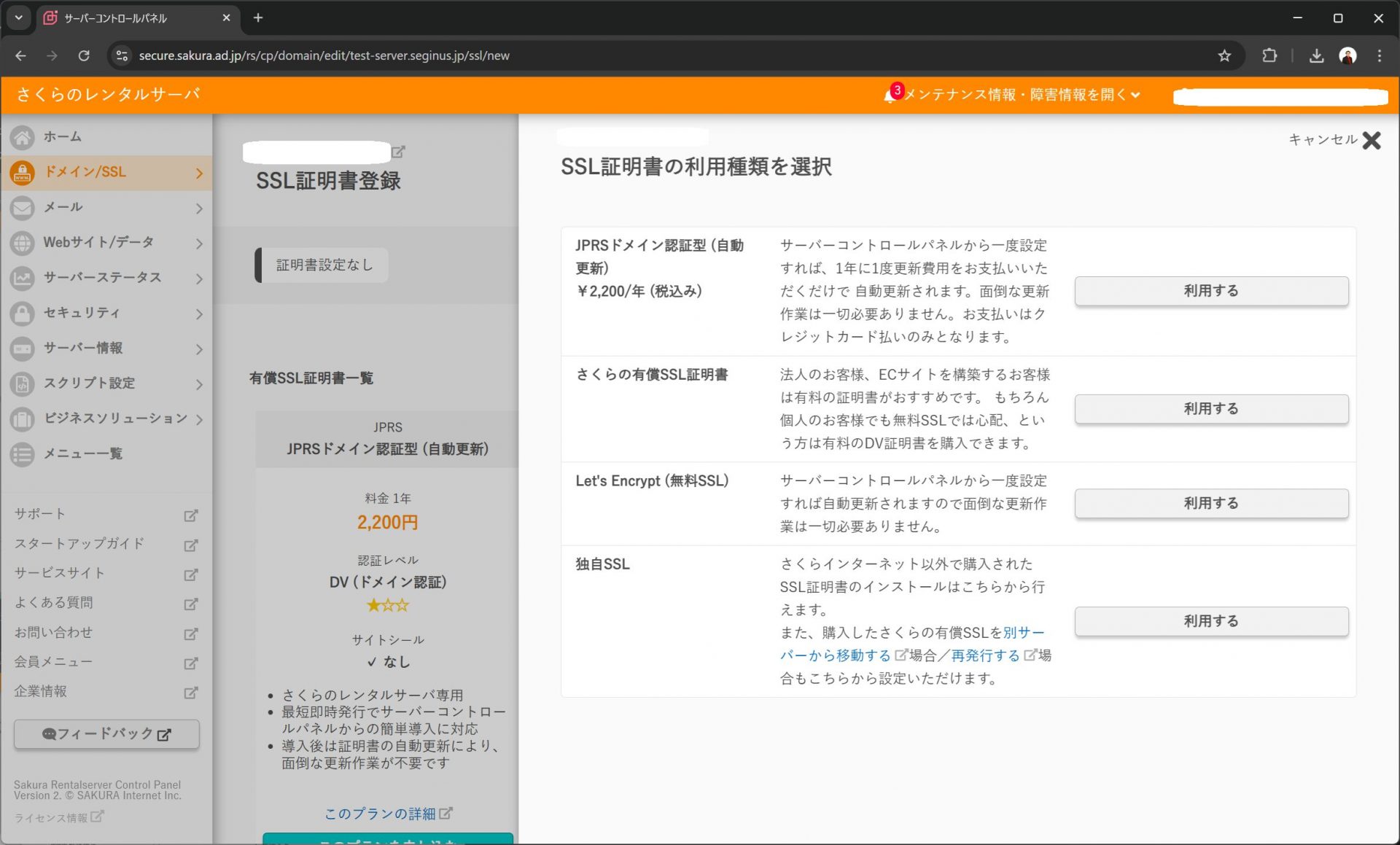
Task: Close the dialog with the X icon
Action: coord(1371,140)
